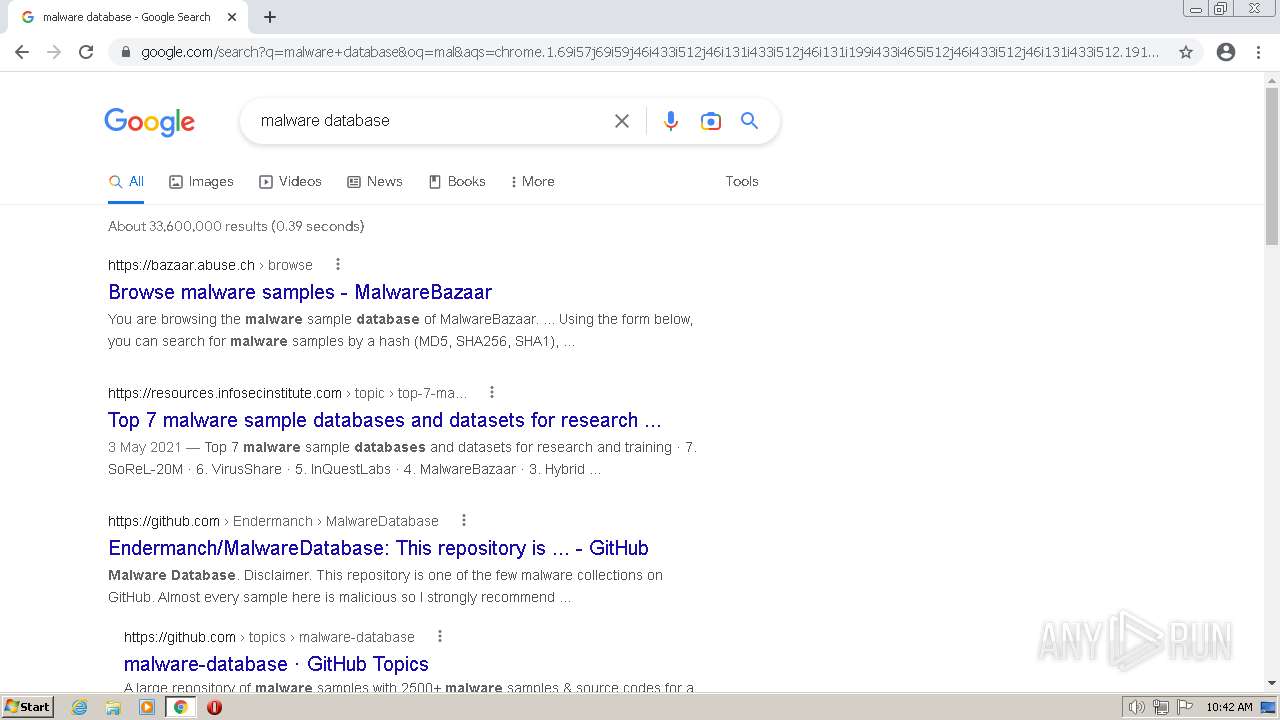Switch to Books results tab
This screenshot has width=1280, height=720.
(457, 181)
